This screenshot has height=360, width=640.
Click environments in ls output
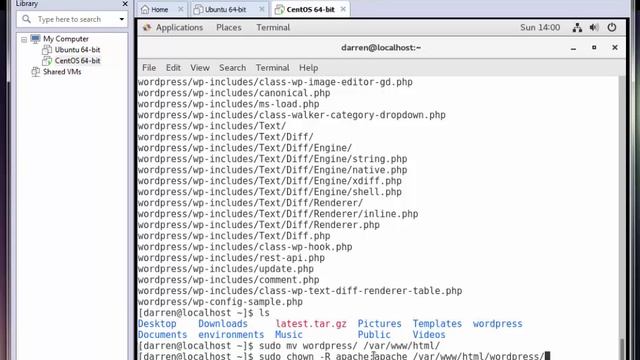click(231, 335)
